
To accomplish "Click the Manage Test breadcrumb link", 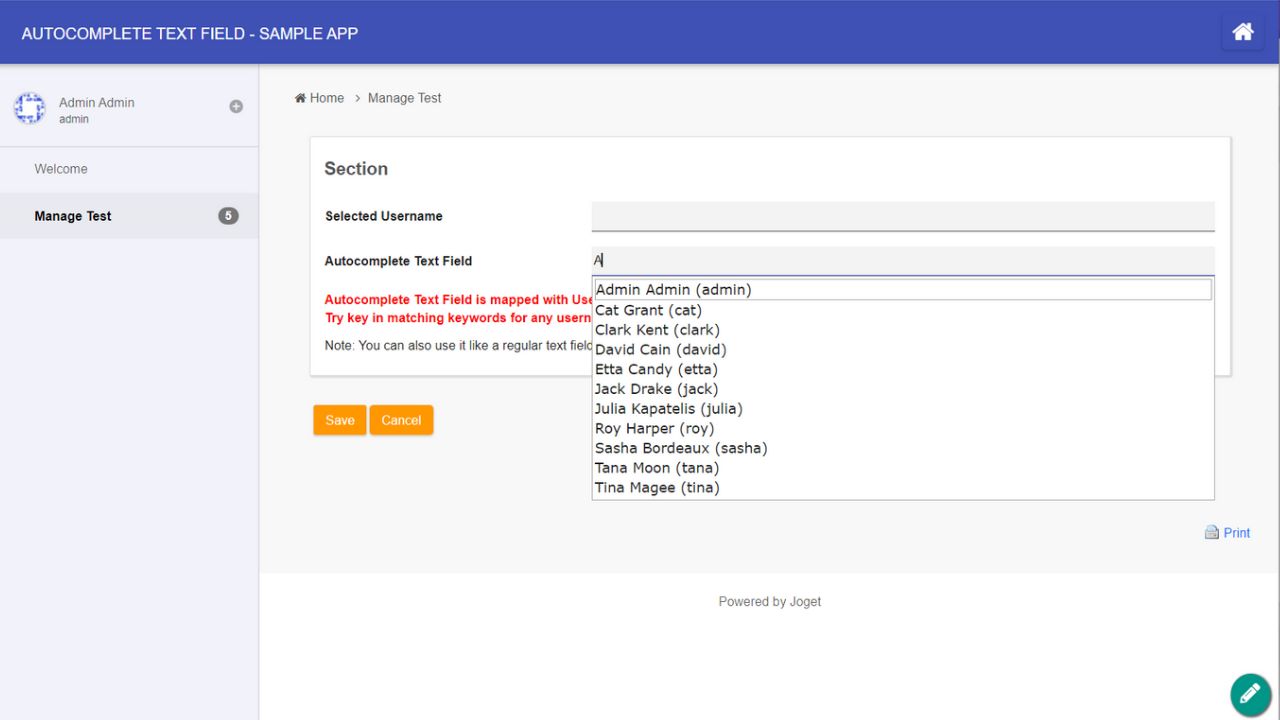I will (x=404, y=97).
